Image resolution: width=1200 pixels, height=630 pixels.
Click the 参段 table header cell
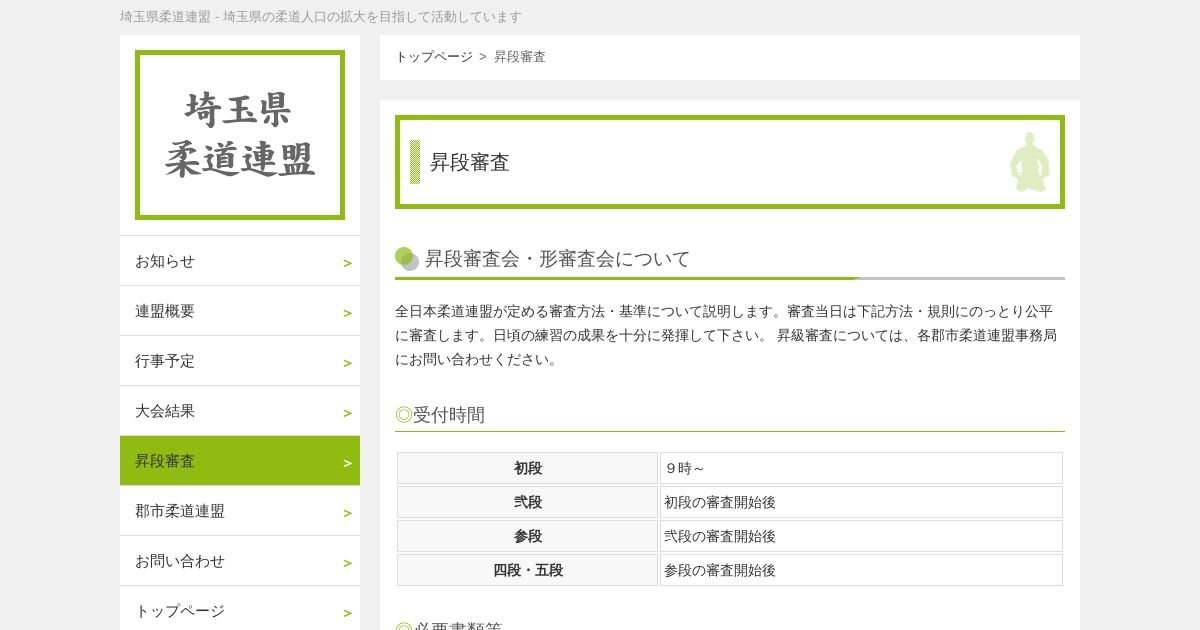coord(528,536)
